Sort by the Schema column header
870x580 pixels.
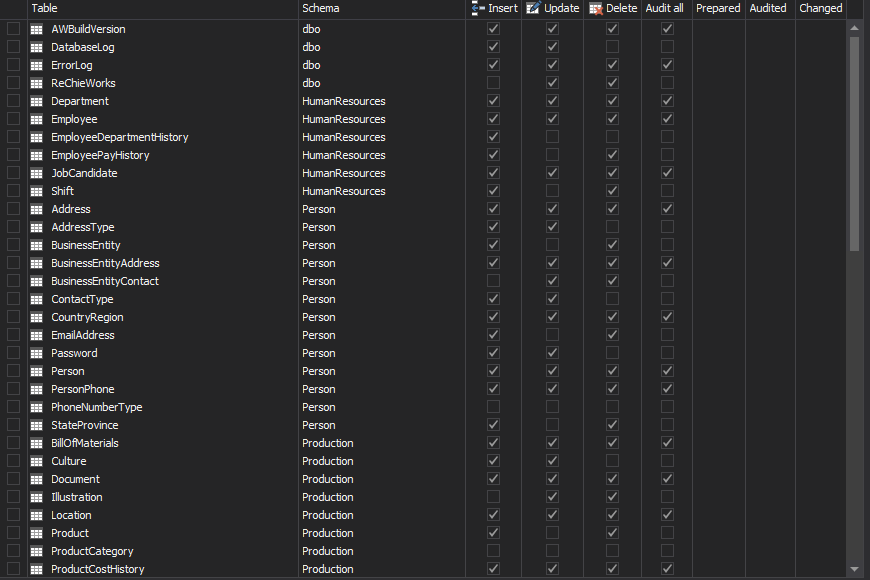coord(320,8)
